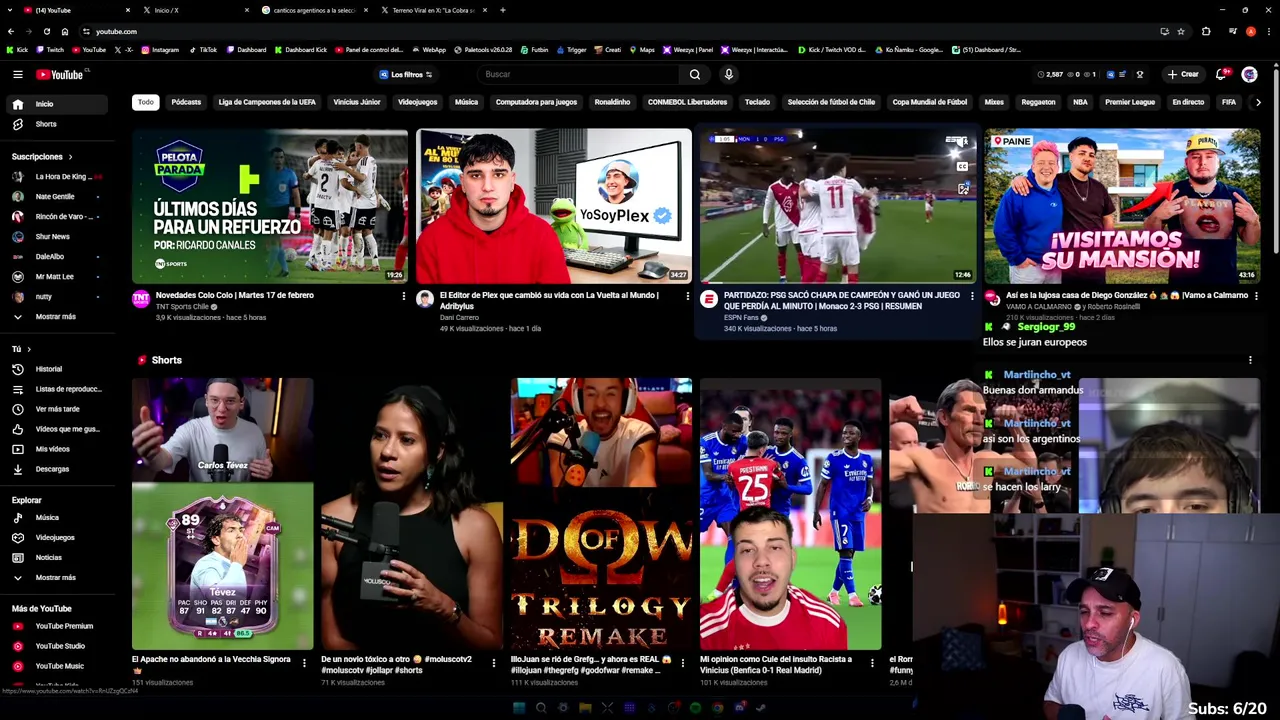Screen dimensions: 1280x720
Task: Activate voice search microphone
Action: [729, 74]
